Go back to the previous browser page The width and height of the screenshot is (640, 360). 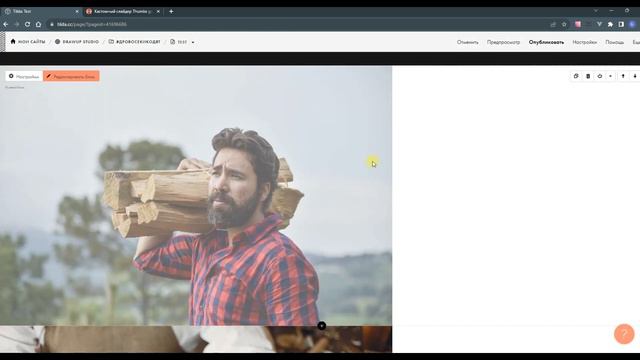(x=6, y=24)
